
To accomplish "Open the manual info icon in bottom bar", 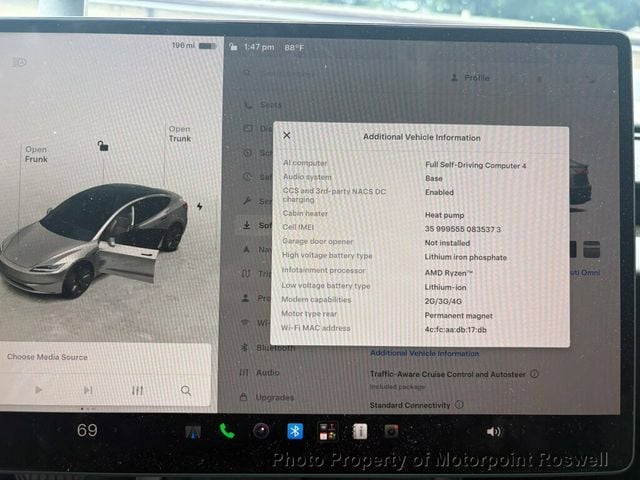I will tap(360, 431).
